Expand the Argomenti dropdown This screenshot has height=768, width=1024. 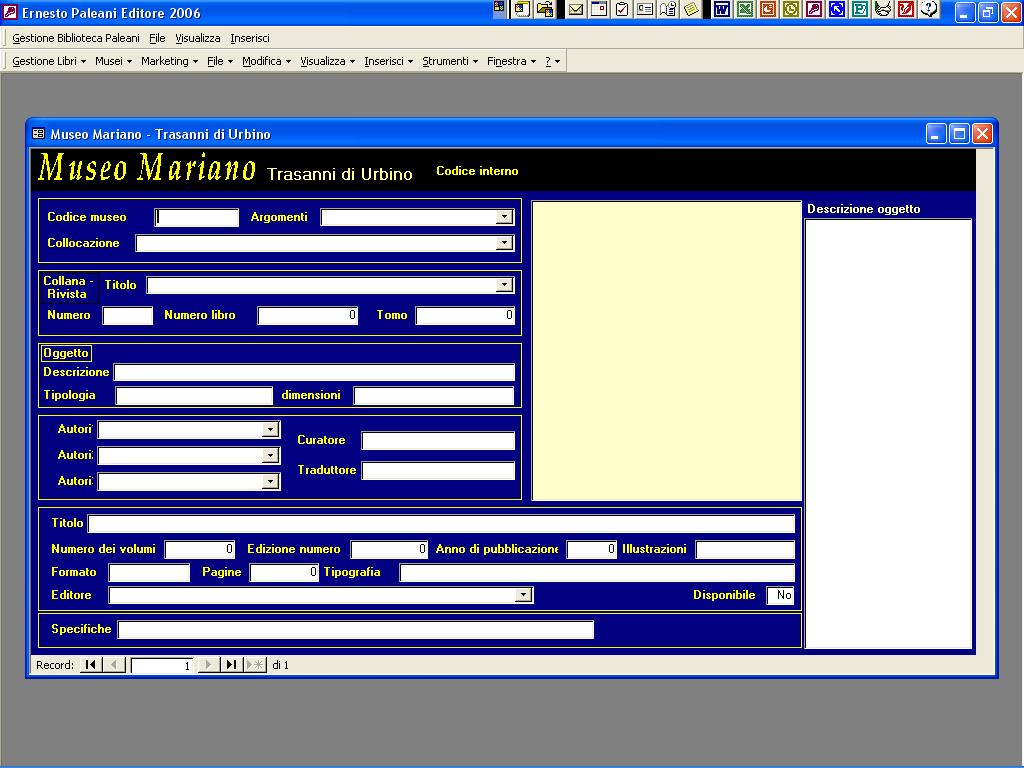504,217
